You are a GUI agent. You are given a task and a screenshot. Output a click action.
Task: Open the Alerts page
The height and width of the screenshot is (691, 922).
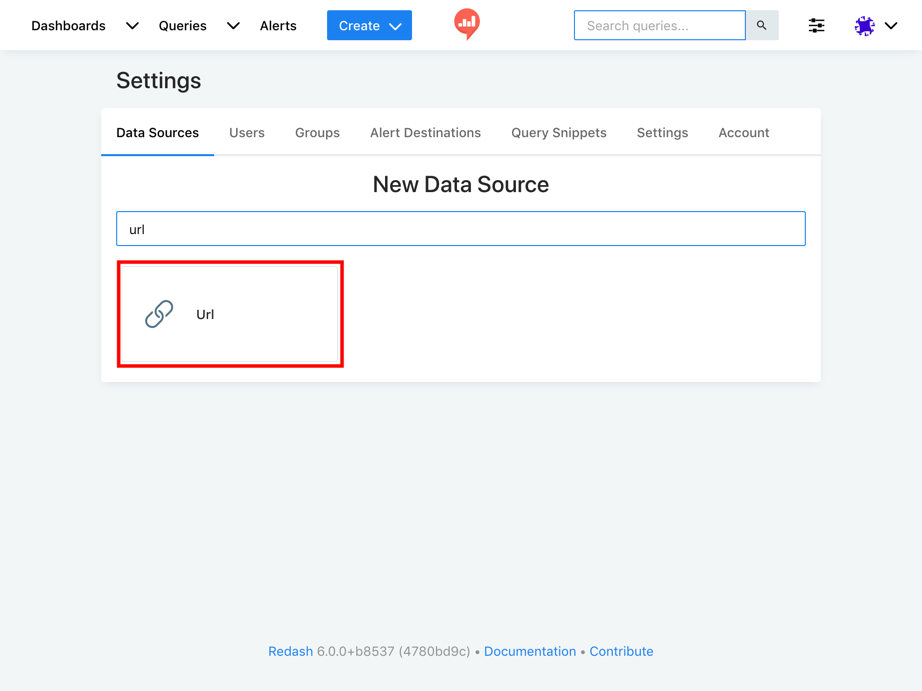coord(278,26)
